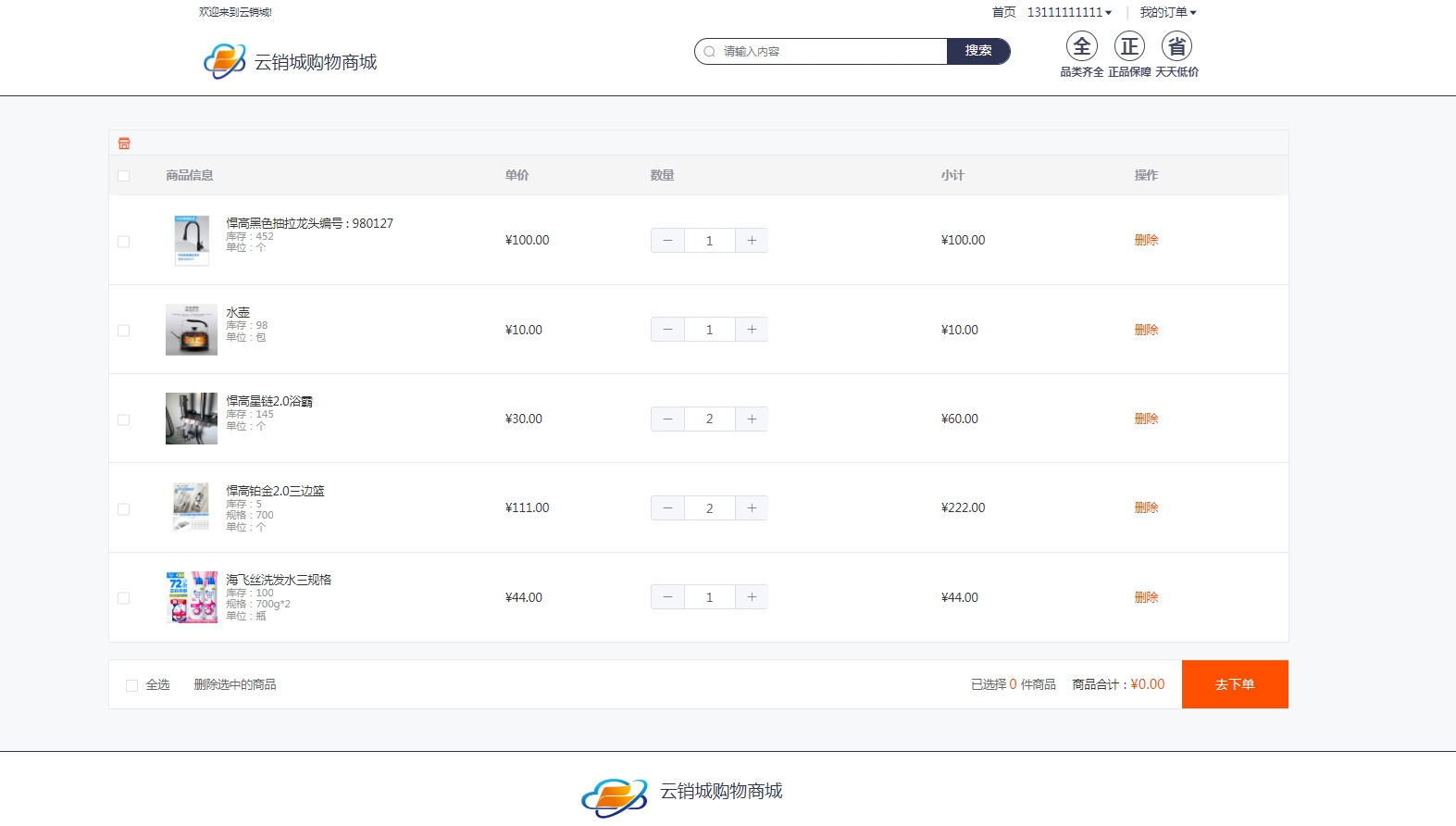1456x826 pixels.
Task: Click plus icon for 海飞丝洗发水三规格
Action: [752, 597]
